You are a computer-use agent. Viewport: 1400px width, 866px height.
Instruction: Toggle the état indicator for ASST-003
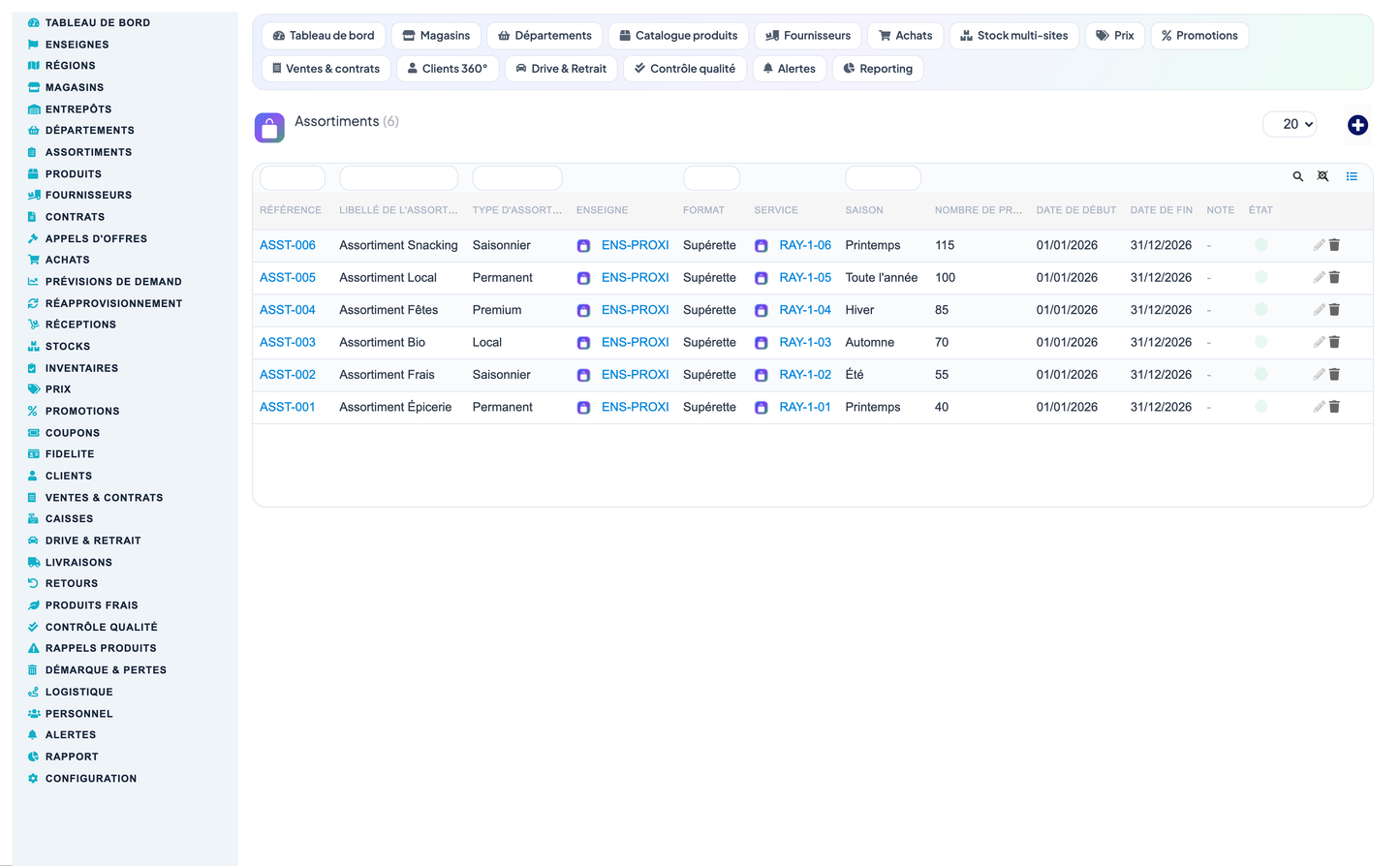tap(1260, 342)
